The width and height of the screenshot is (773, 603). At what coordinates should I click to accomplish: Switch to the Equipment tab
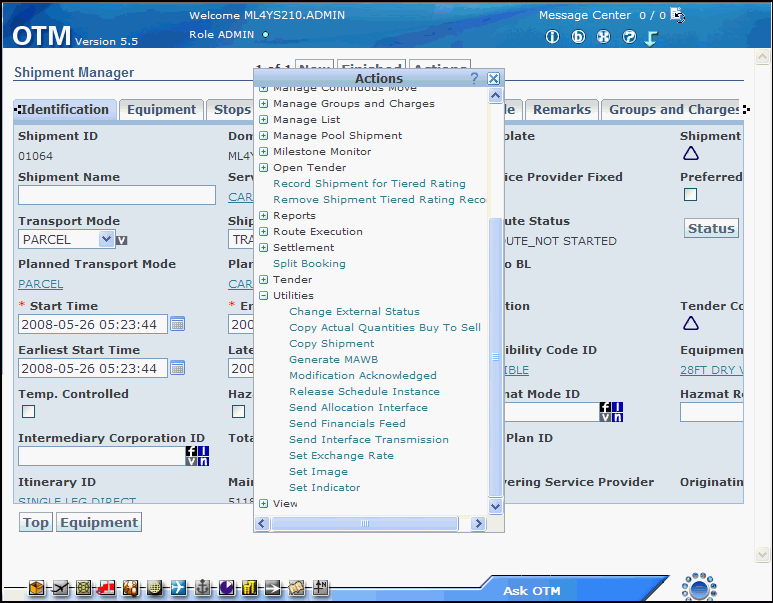(x=162, y=109)
